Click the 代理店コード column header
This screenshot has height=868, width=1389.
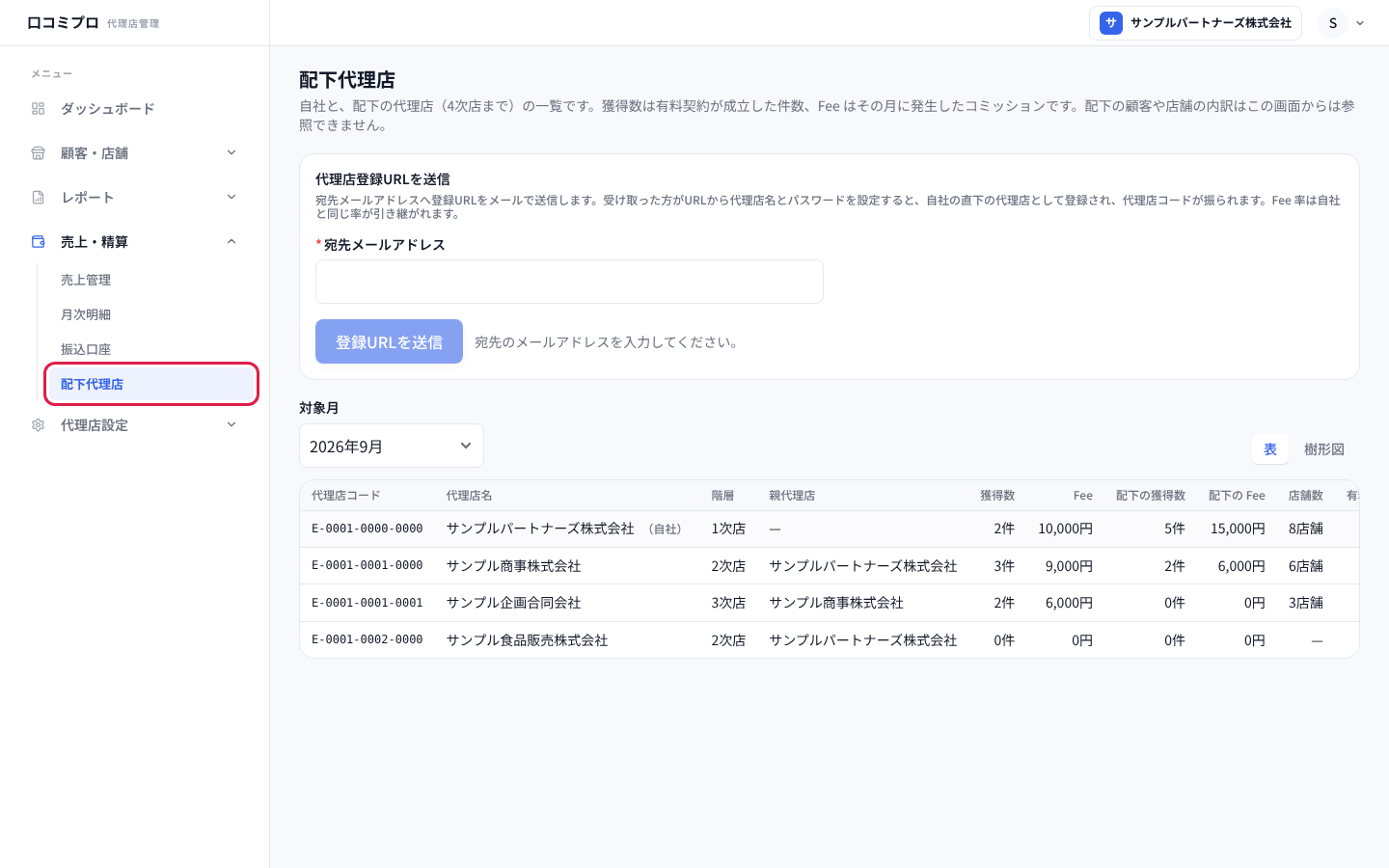[x=345, y=496]
